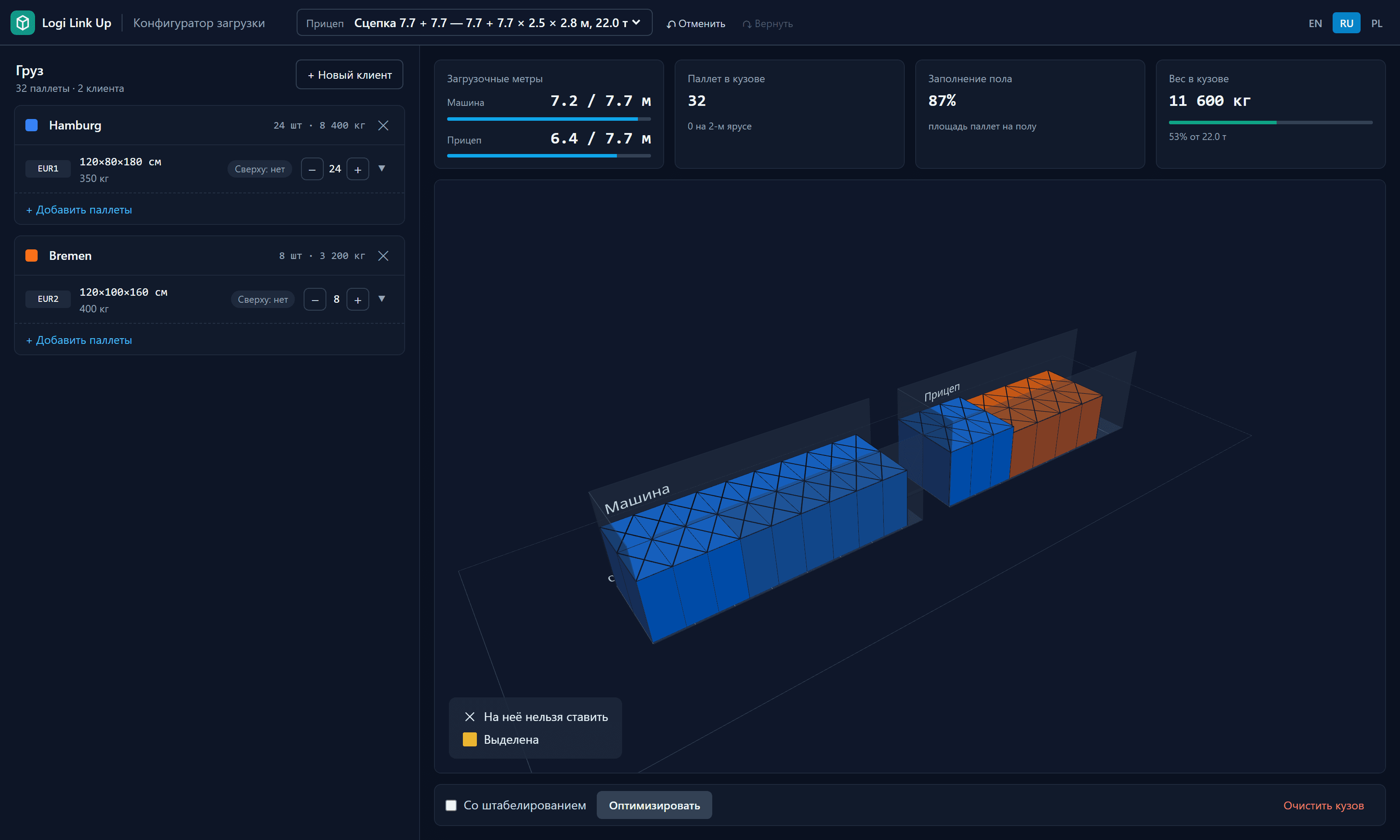Image resolution: width=1400 pixels, height=840 pixels.
Task: Remove the Bremen client with X icon
Action: (383, 256)
